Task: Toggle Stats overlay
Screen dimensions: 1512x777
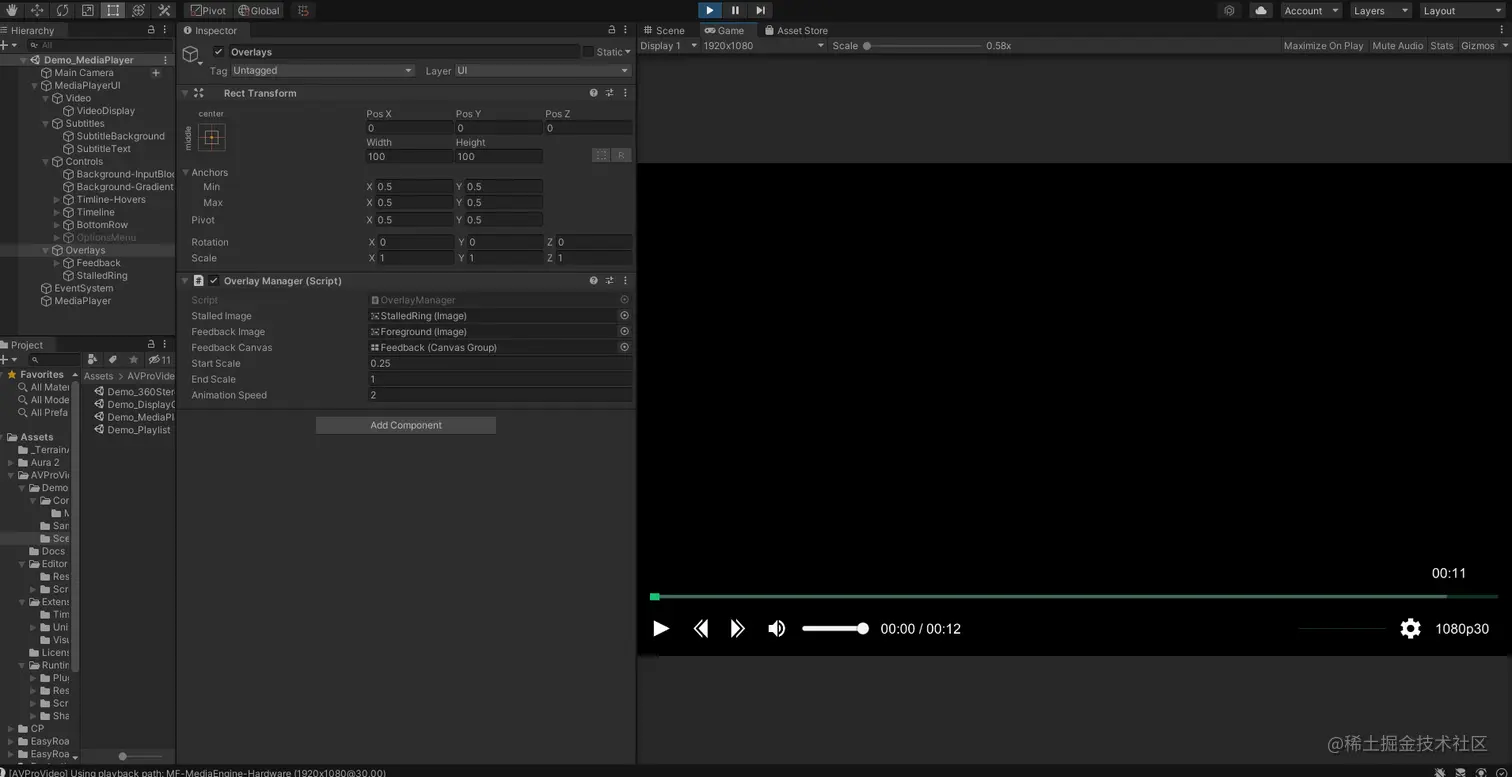Action: point(1441,46)
